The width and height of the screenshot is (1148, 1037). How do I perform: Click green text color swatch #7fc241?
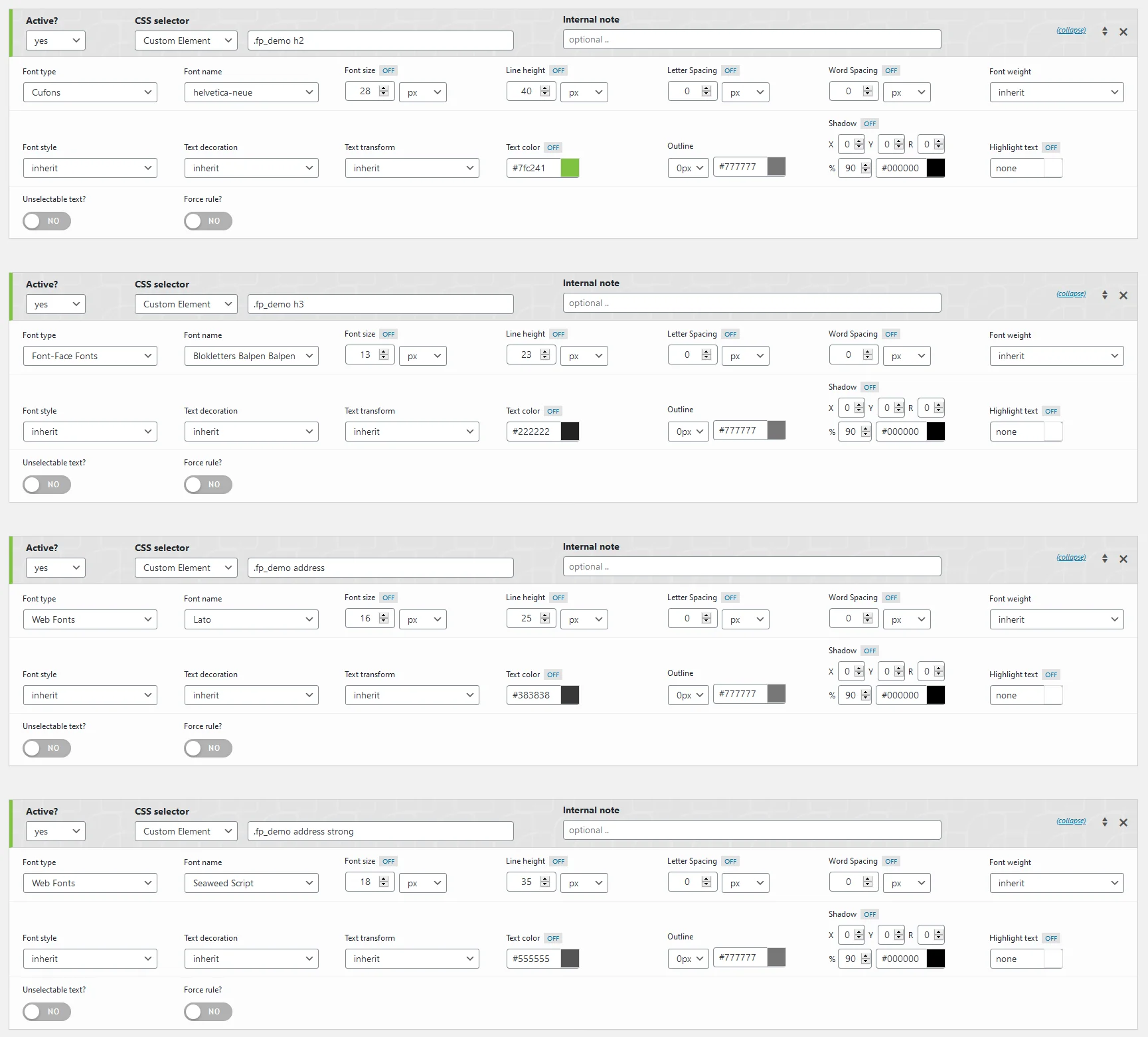click(570, 168)
